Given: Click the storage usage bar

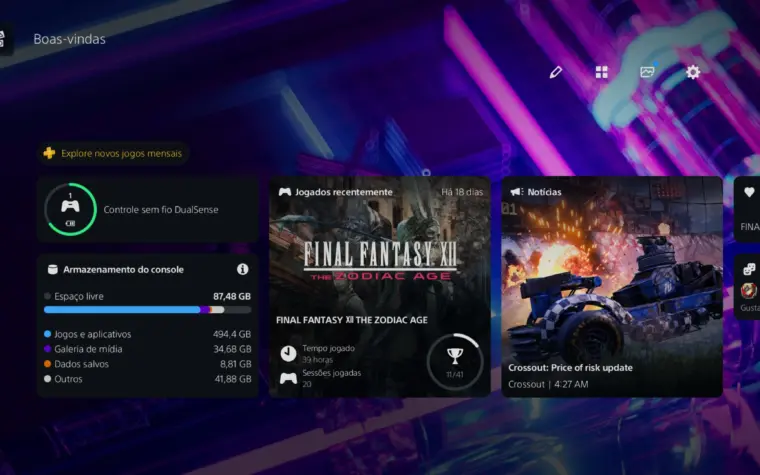Looking at the screenshot, I should pos(147,310).
